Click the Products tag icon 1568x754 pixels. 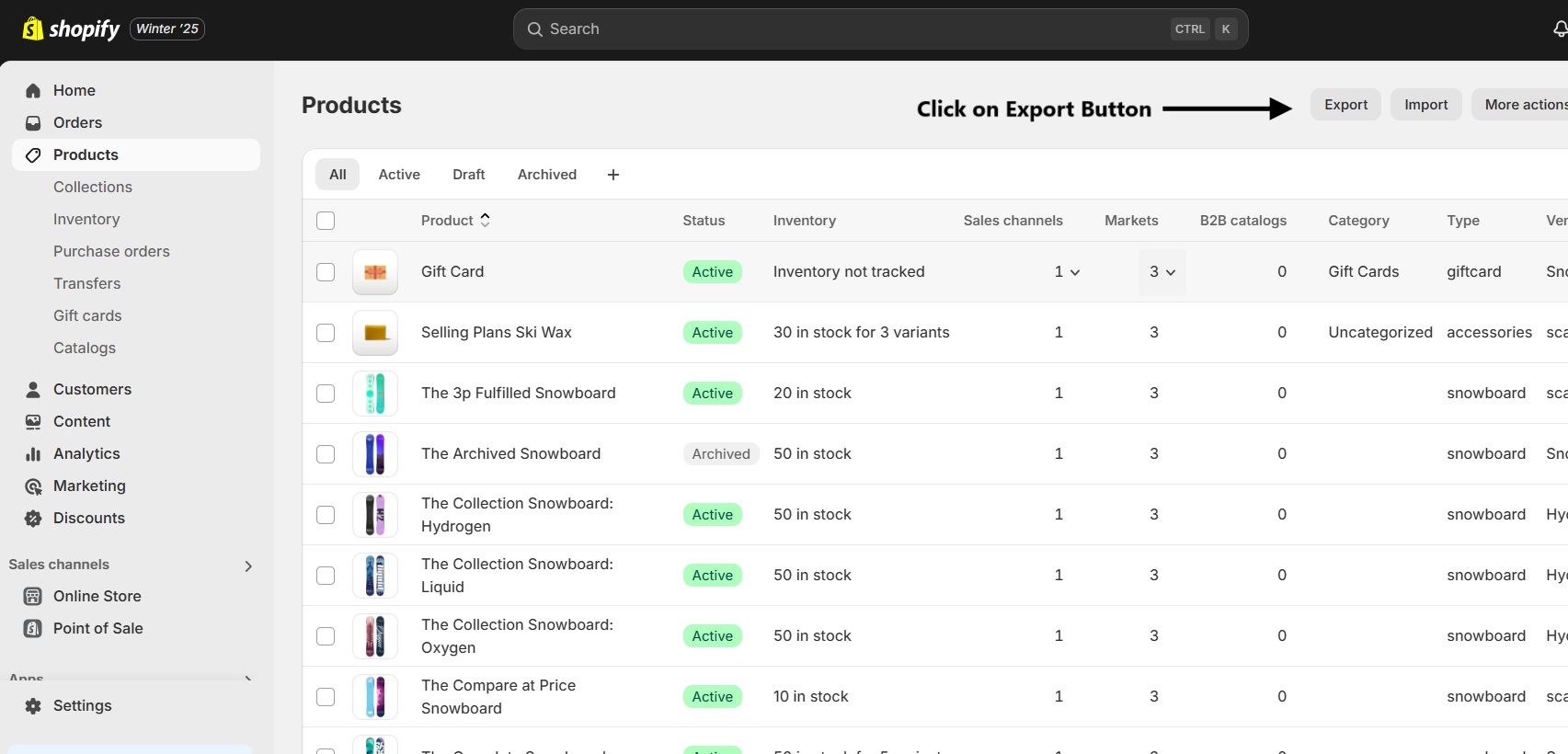coord(33,154)
